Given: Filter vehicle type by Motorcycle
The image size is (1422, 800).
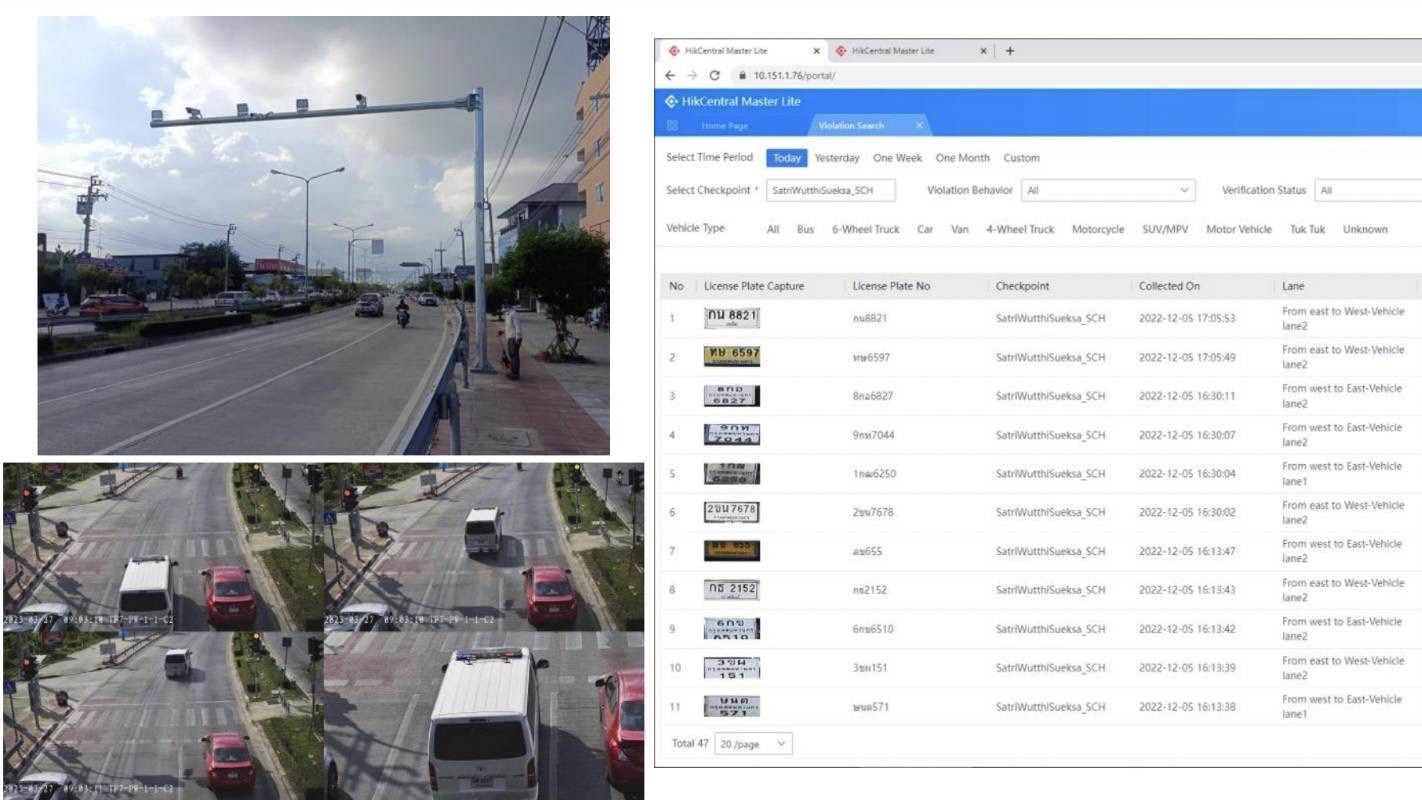Looking at the screenshot, I should 1097,229.
